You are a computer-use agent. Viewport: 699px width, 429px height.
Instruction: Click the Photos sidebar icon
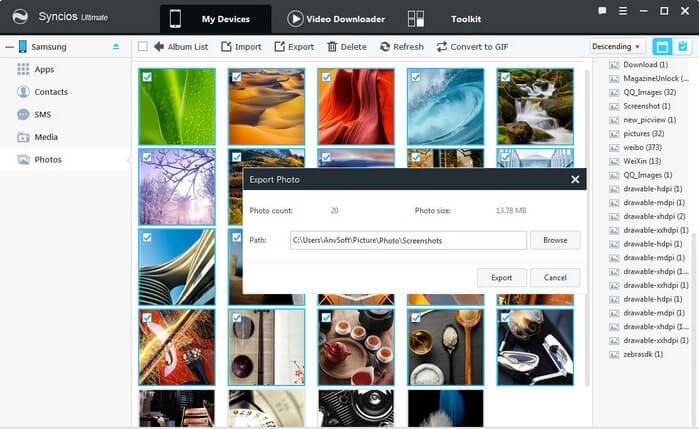point(23,159)
